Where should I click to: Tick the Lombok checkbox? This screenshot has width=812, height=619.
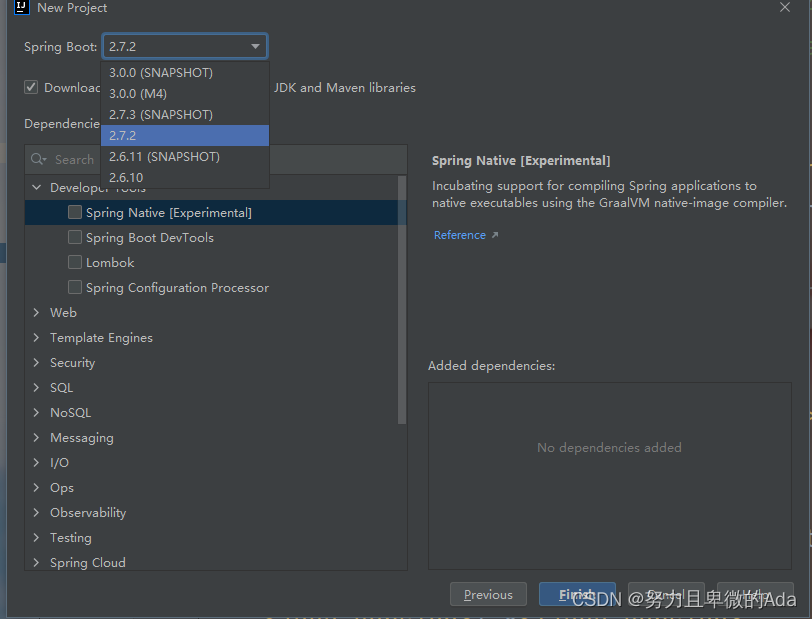[x=75, y=262]
